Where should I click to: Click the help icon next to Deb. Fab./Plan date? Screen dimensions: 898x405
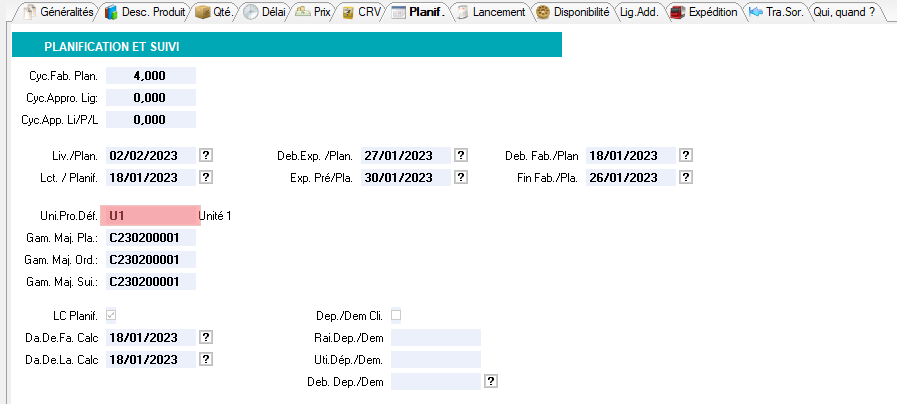click(x=686, y=155)
